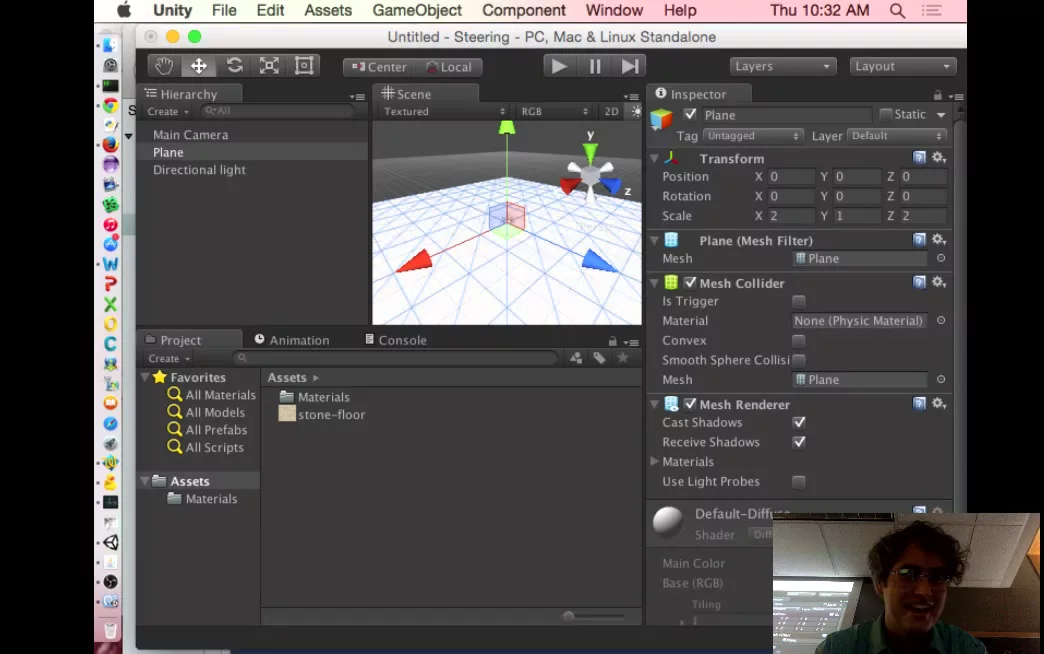Screen dimensions: 1044x654
Task: Click the Inspector lock icon
Action: [937, 95]
